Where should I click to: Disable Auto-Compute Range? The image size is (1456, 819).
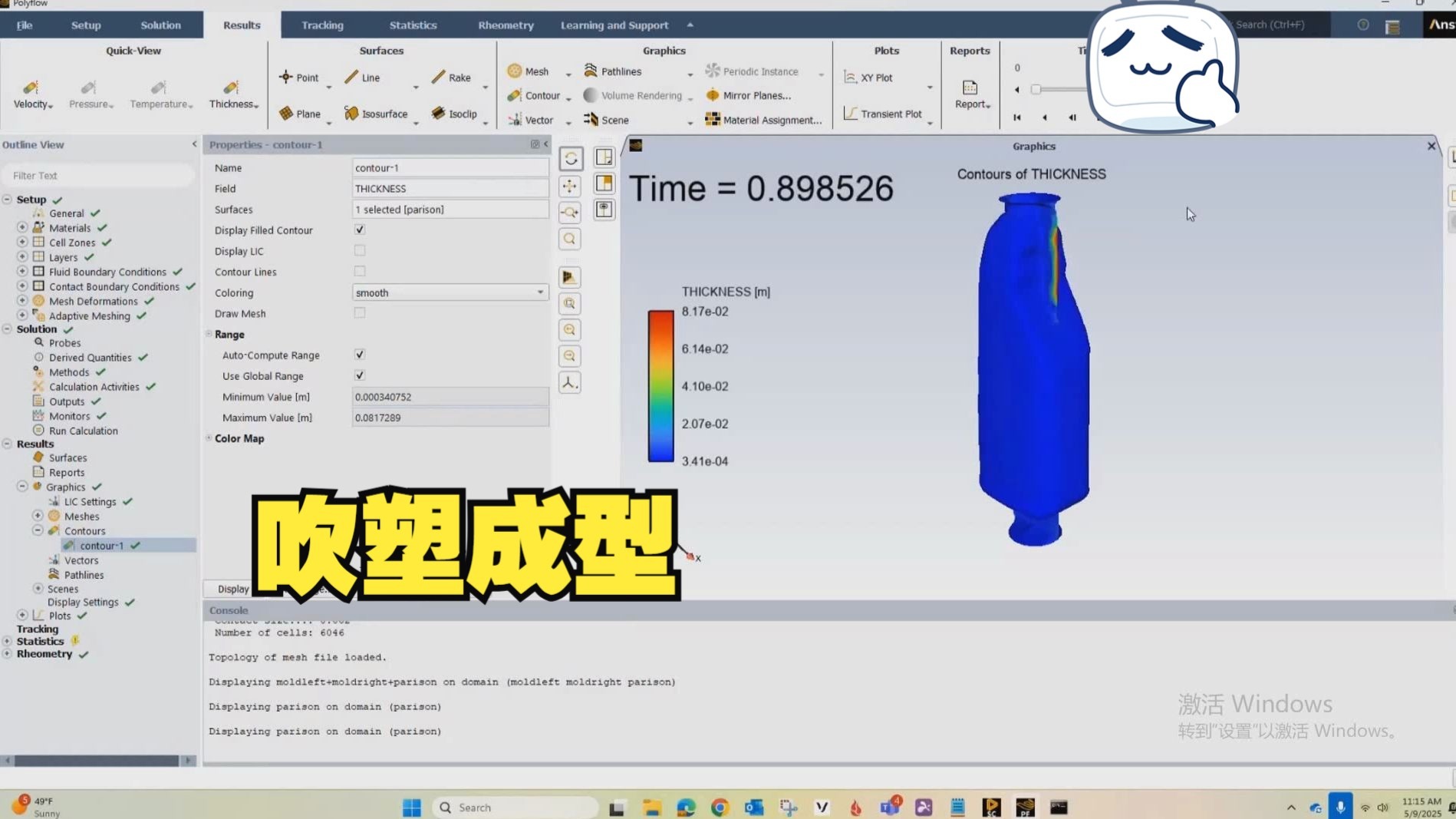(x=359, y=355)
